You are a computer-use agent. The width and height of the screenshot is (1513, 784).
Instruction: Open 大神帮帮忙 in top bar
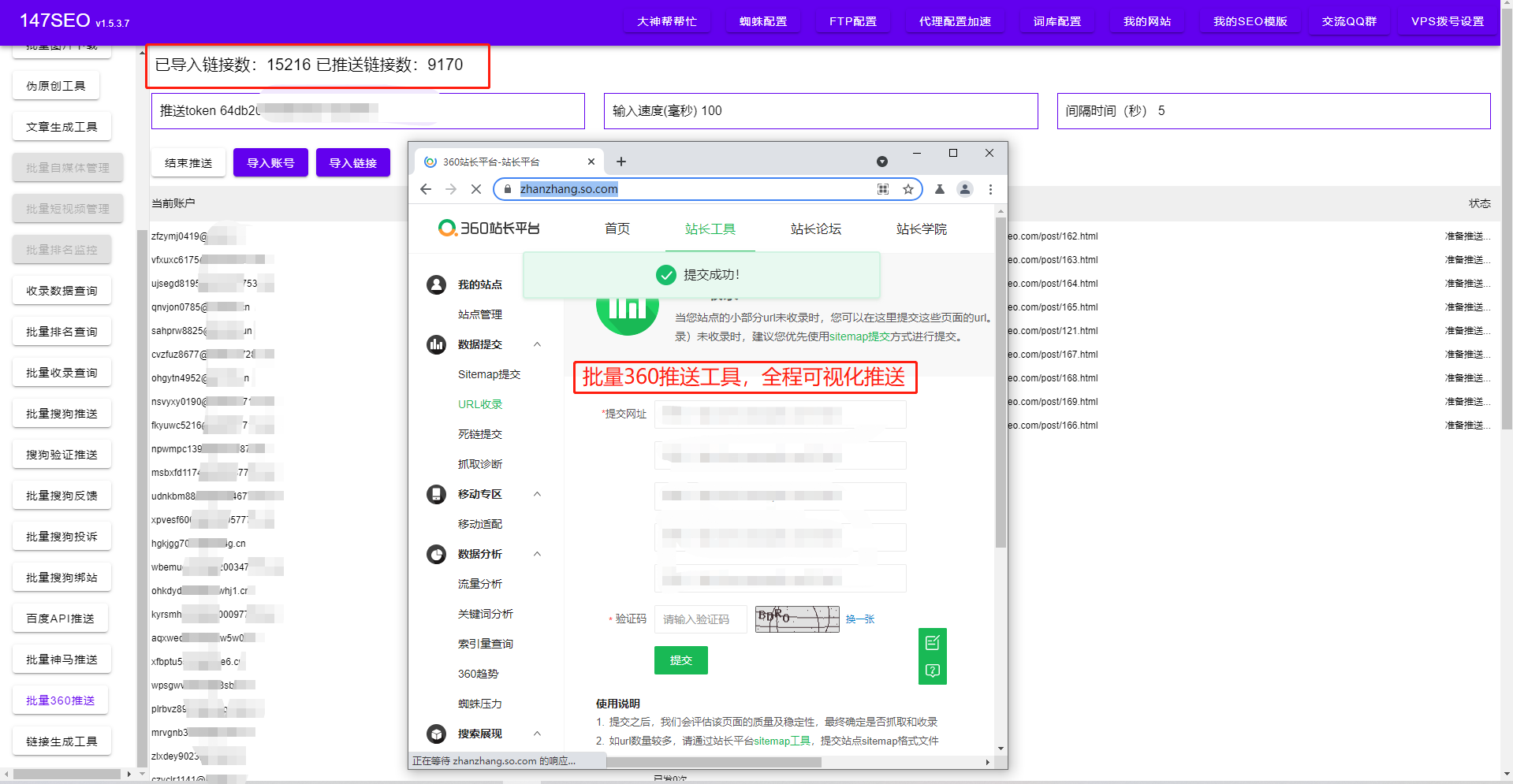pos(667,21)
